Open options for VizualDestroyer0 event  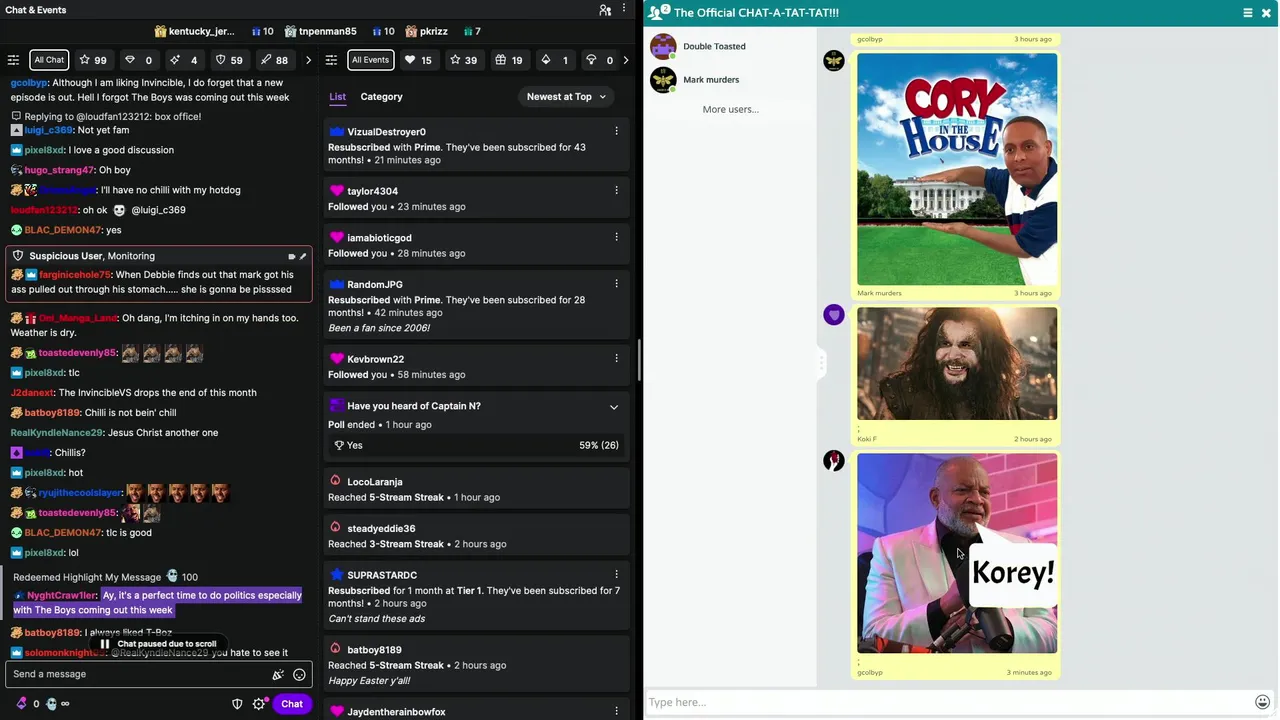616,131
